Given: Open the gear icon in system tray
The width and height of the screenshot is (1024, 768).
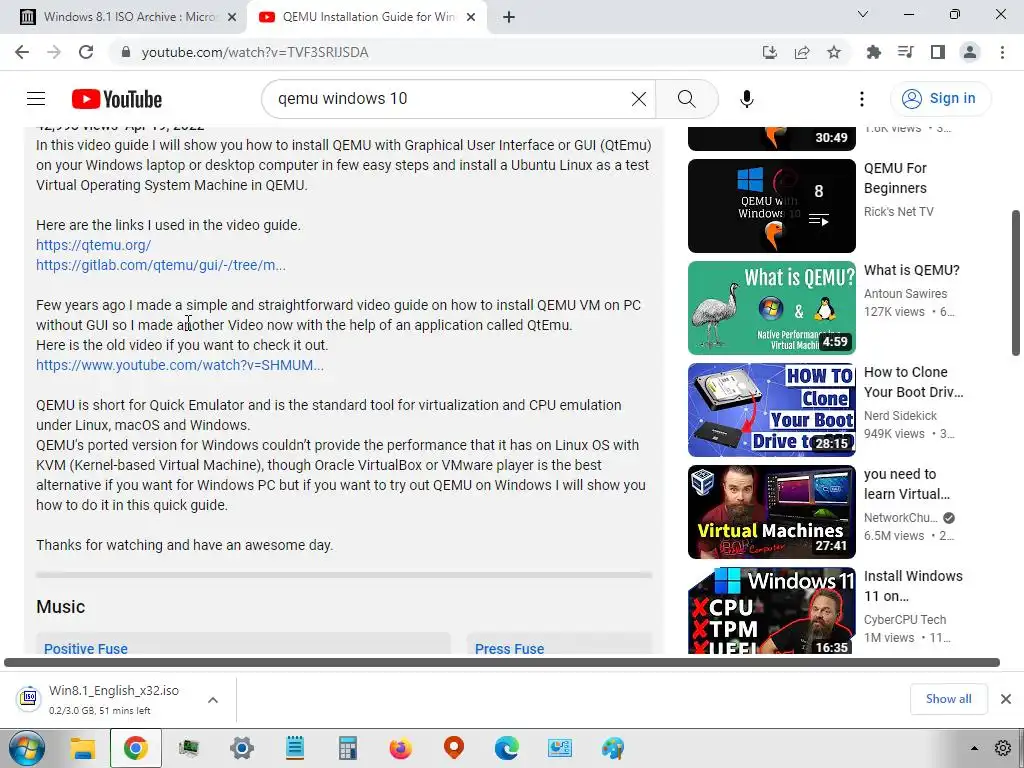Looking at the screenshot, I should (x=1003, y=748).
